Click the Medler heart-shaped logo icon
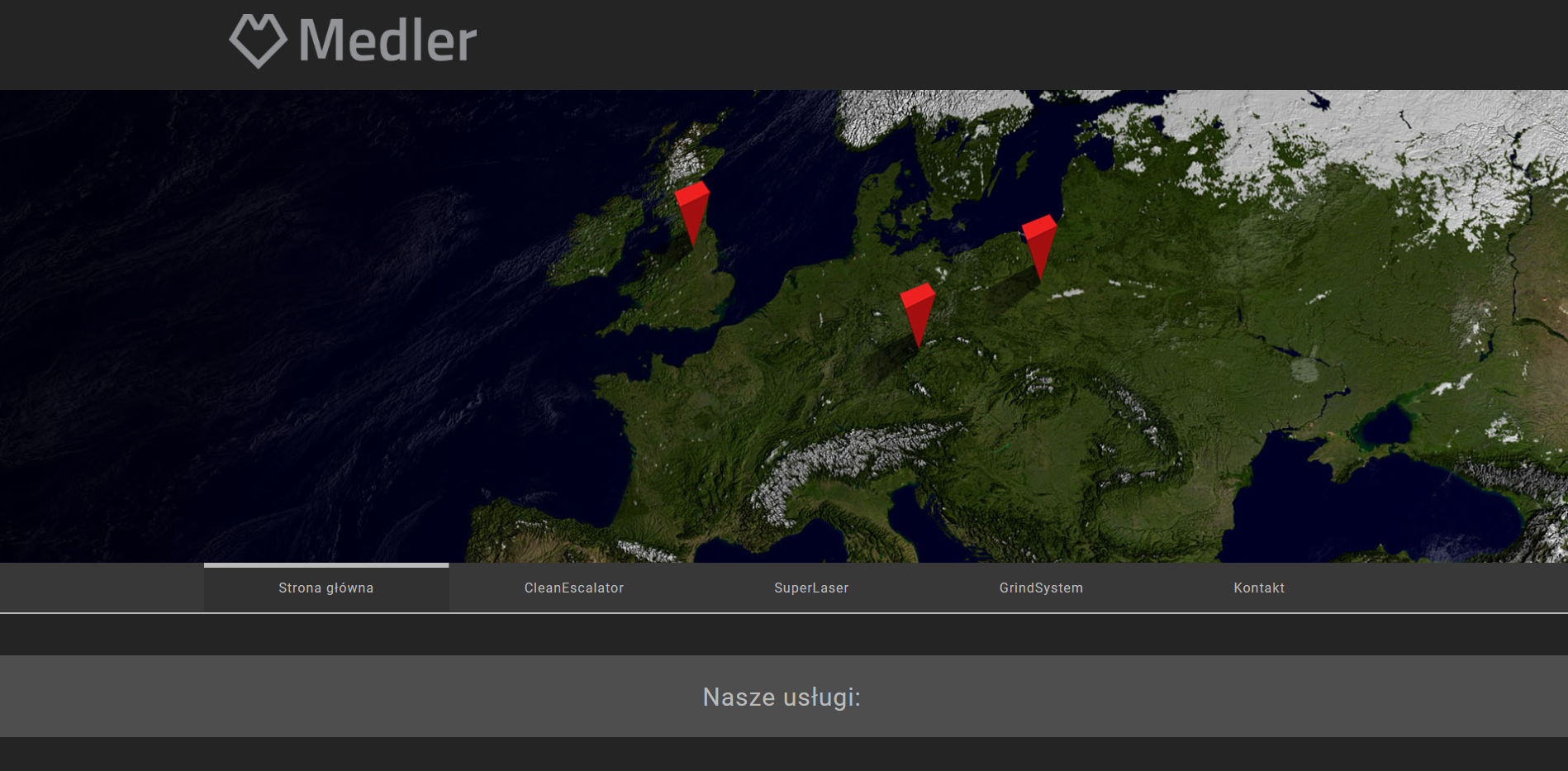The image size is (1568, 771). [258, 40]
